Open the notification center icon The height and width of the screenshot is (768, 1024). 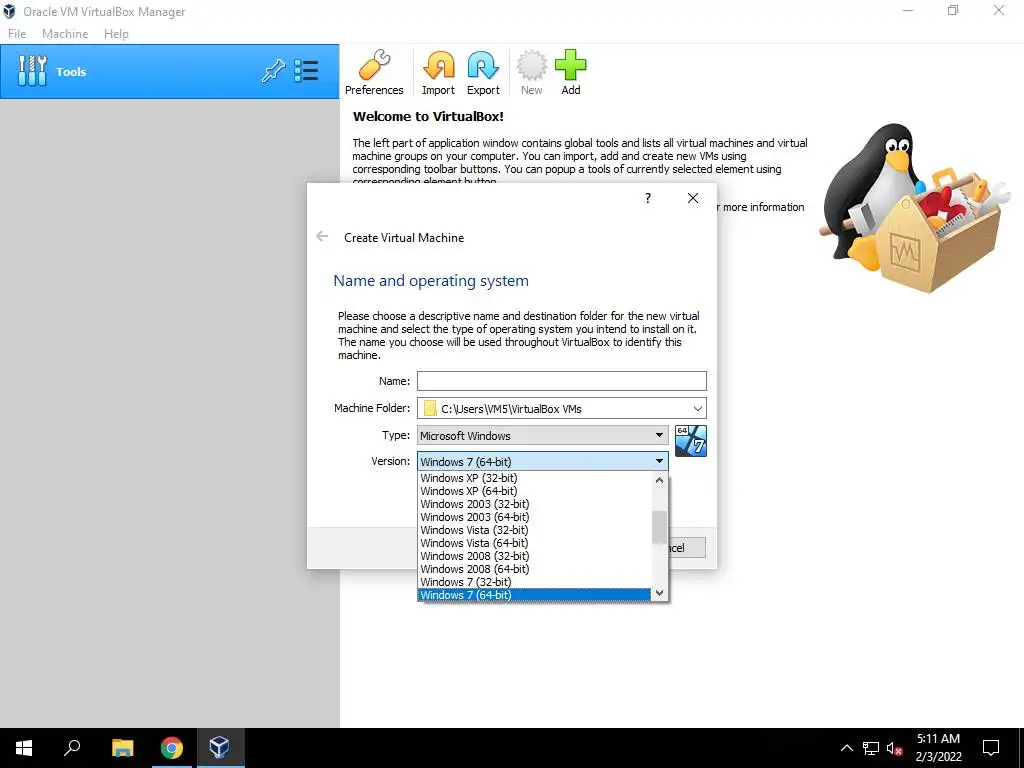pos(991,748)
